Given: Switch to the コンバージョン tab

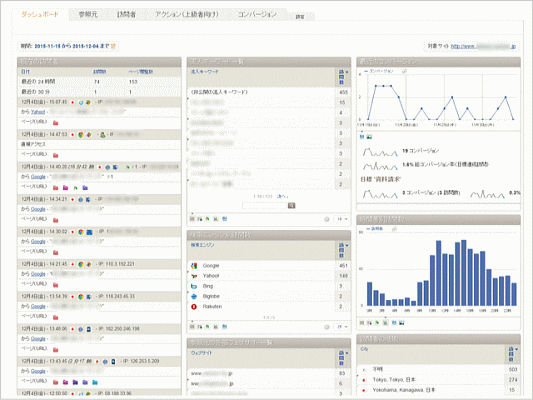Looking at the screenshot, I should point(257,14).
